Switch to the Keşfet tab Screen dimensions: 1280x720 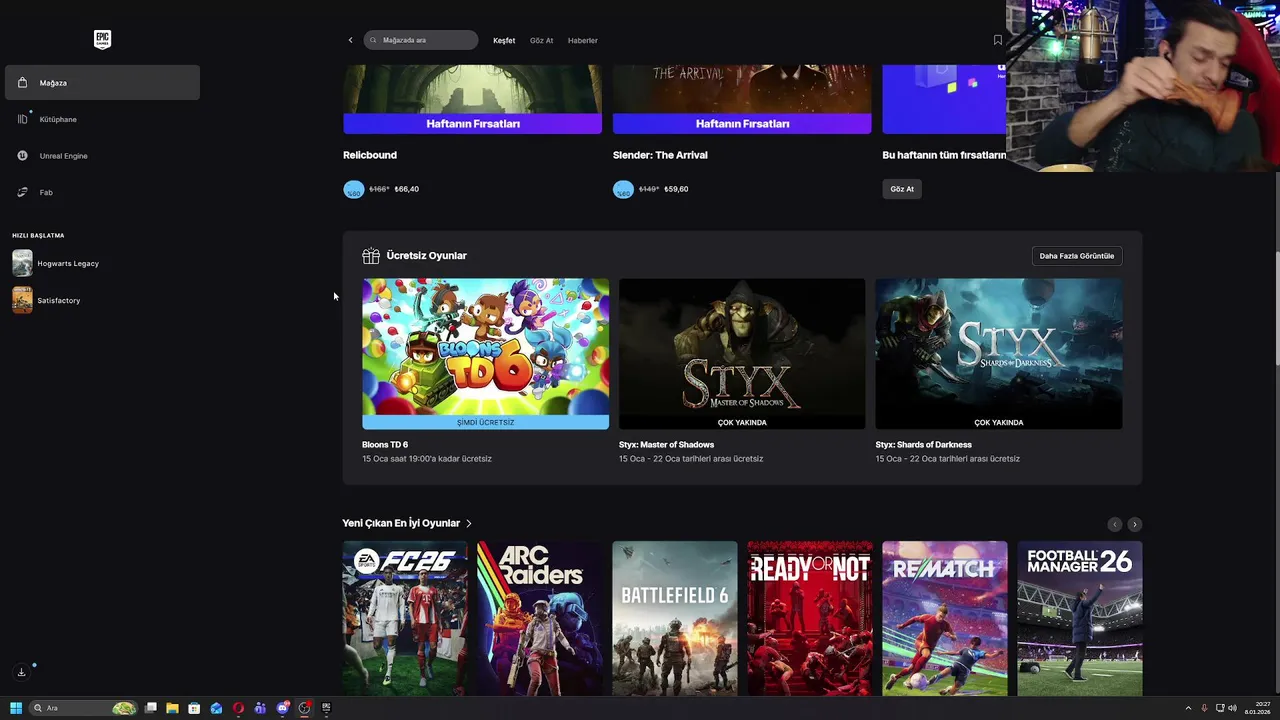(x=504, y=41)
